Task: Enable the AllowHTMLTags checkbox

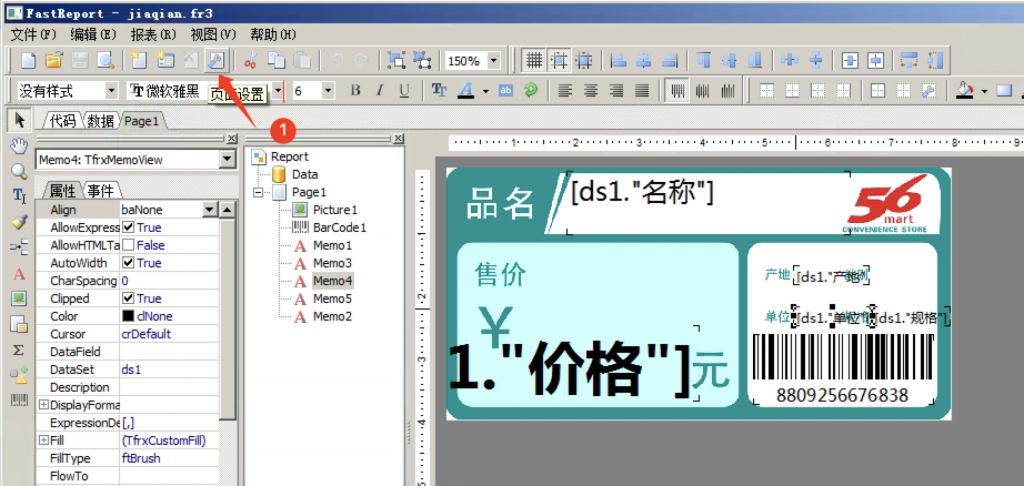Action: coord(128,246)
